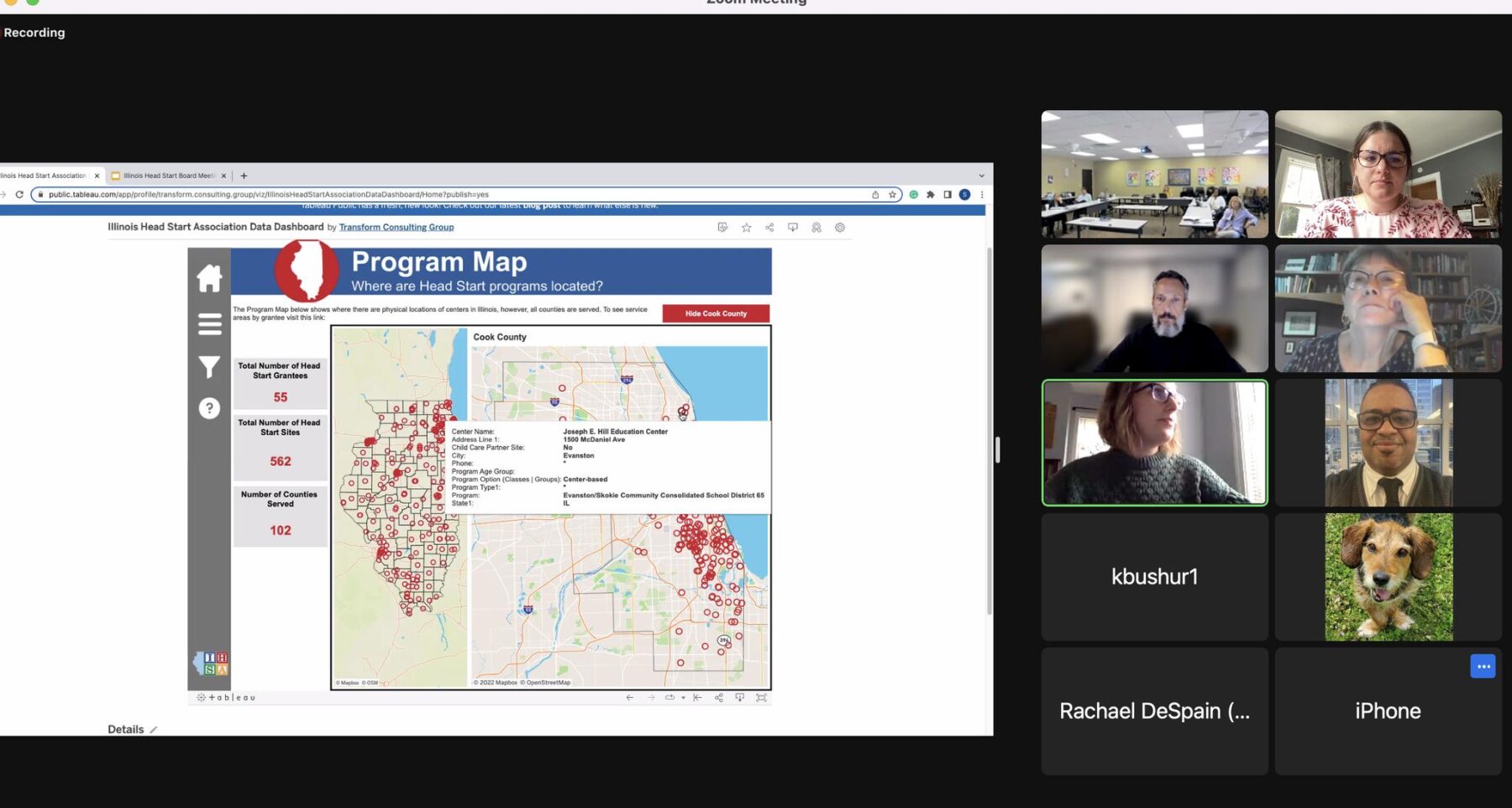Click the filter funnel icon

click(x=209, y=367)
